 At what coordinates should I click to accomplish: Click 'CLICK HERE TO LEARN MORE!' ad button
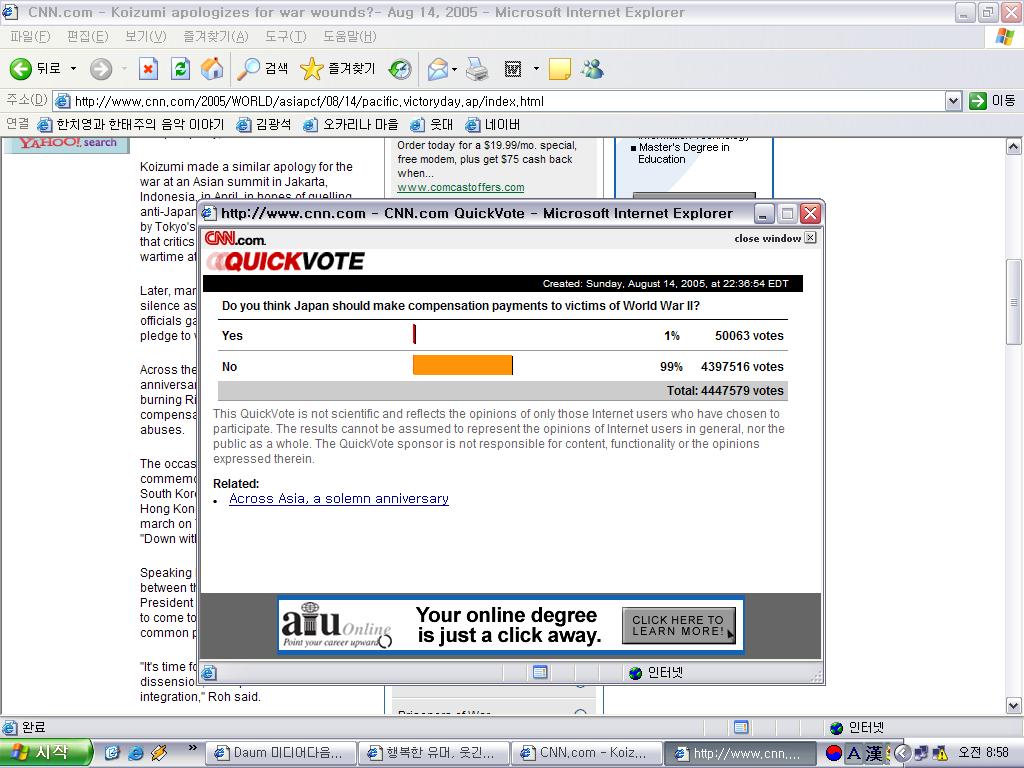point(679,625)
